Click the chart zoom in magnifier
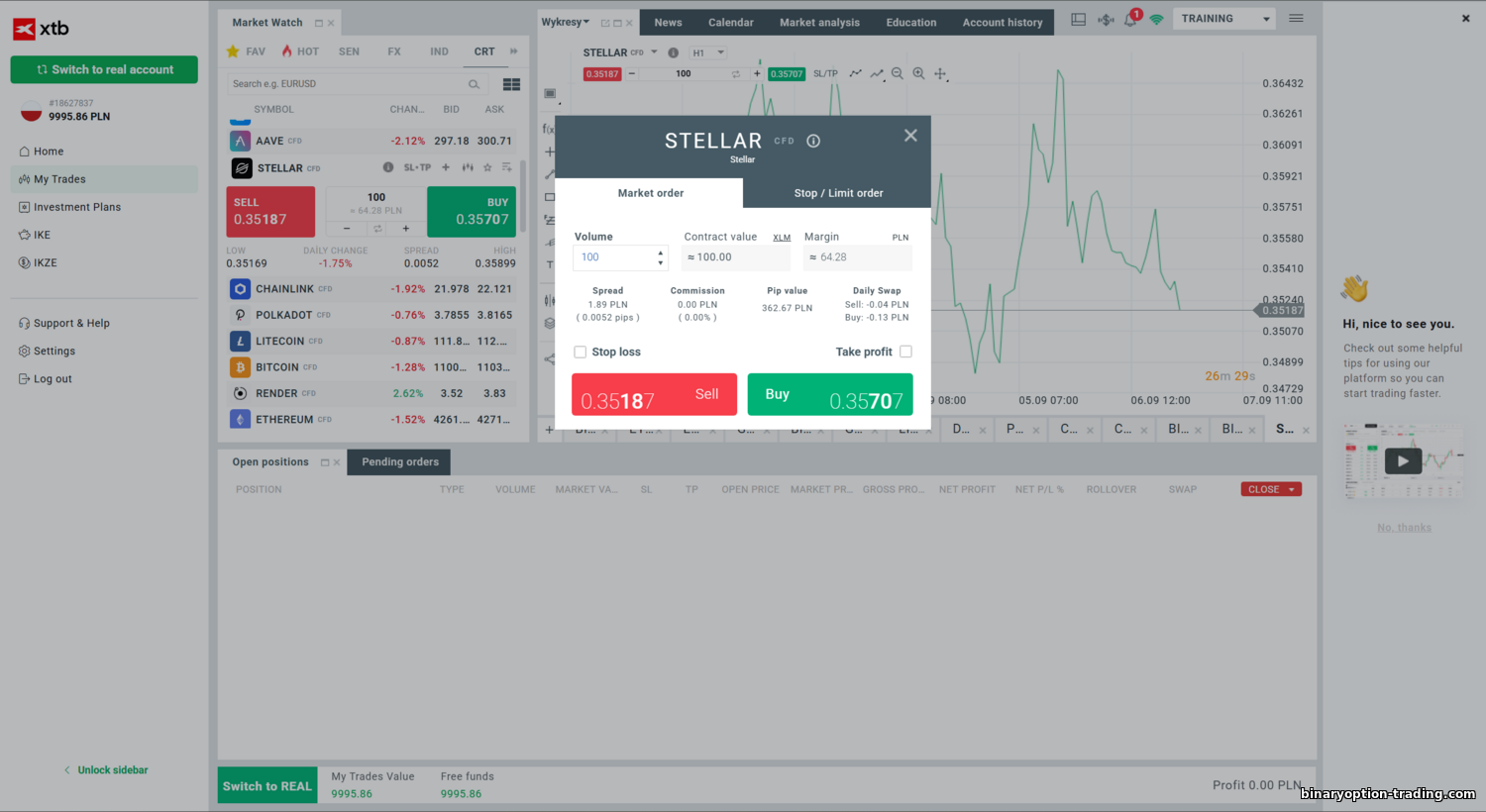This screenshot has width=1486, height=812. pos(918,73)
